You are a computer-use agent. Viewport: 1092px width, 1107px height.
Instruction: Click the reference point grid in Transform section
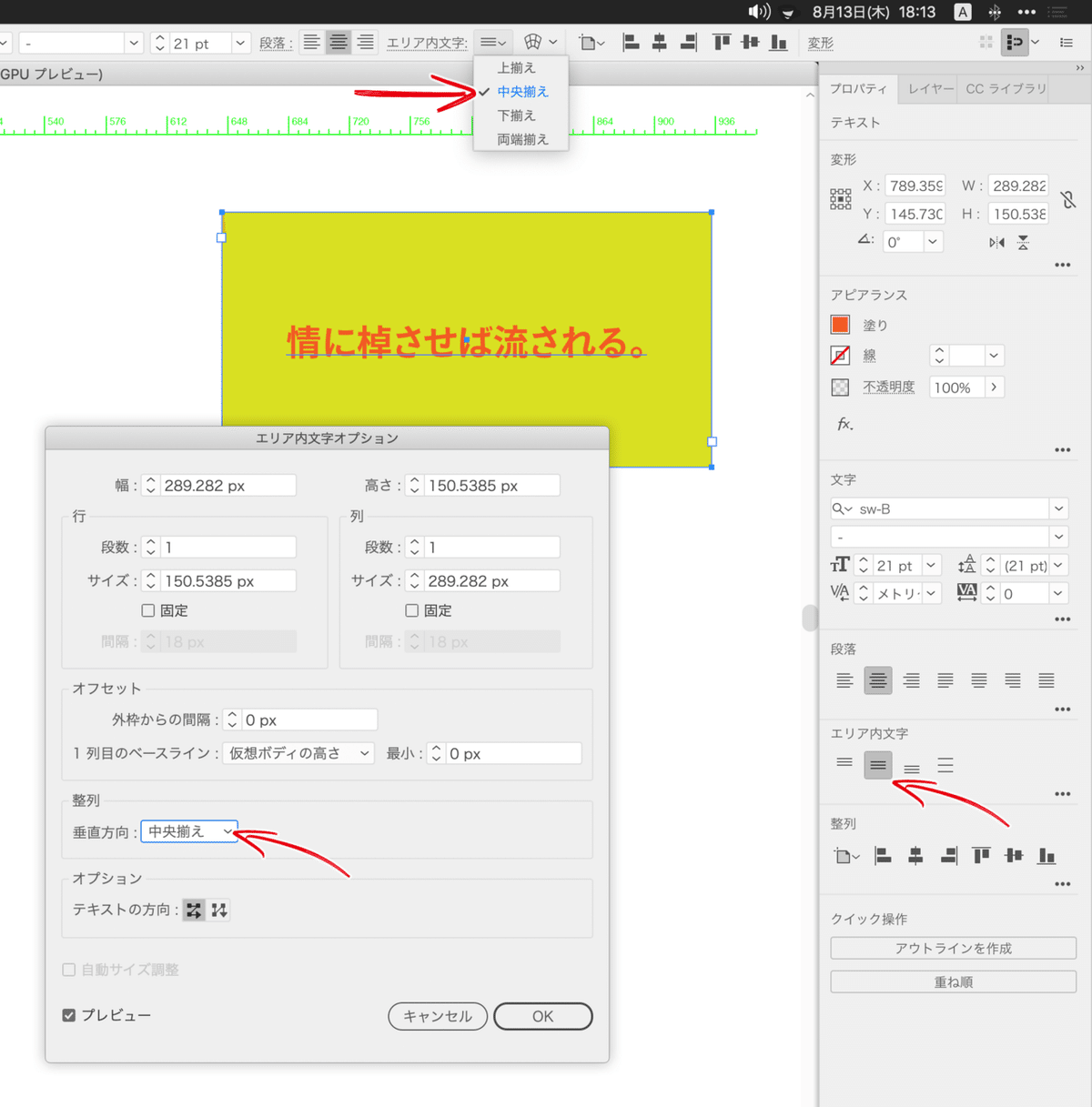tap(841, 199)
